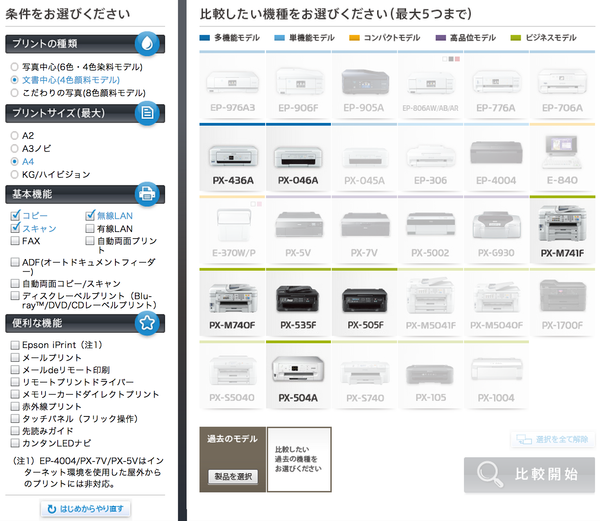Check 先読みガイド option
The width and height of the screenshot is (600, 521).
pos(15,431)
